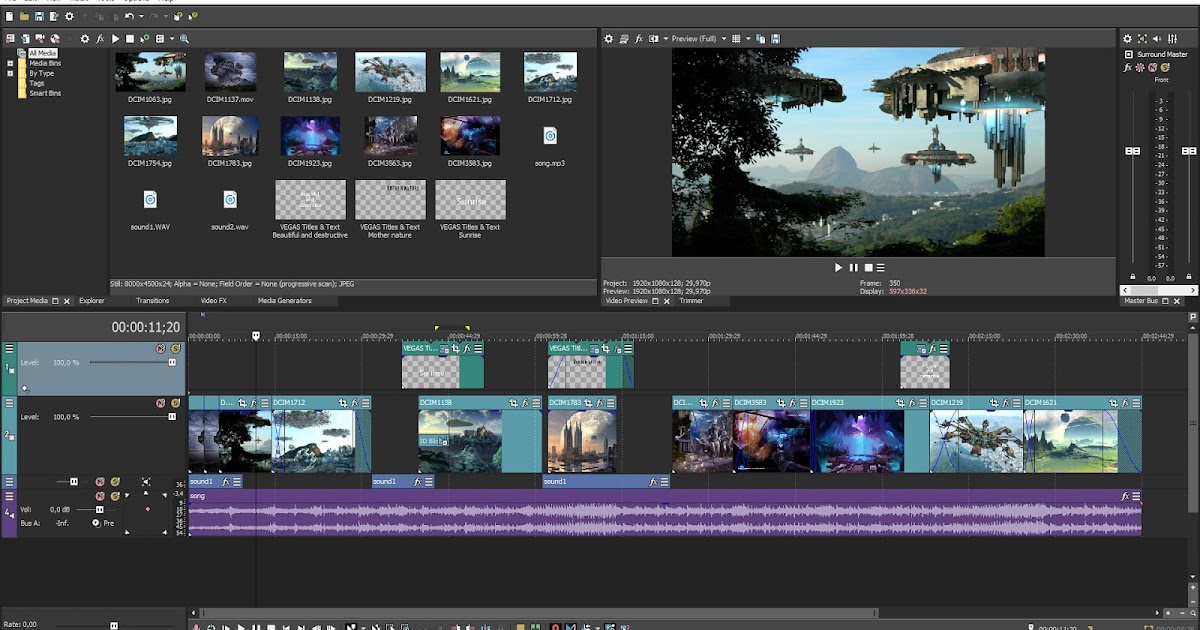Start preview playback in Project Media toolbar

click(x=115, y=39)
